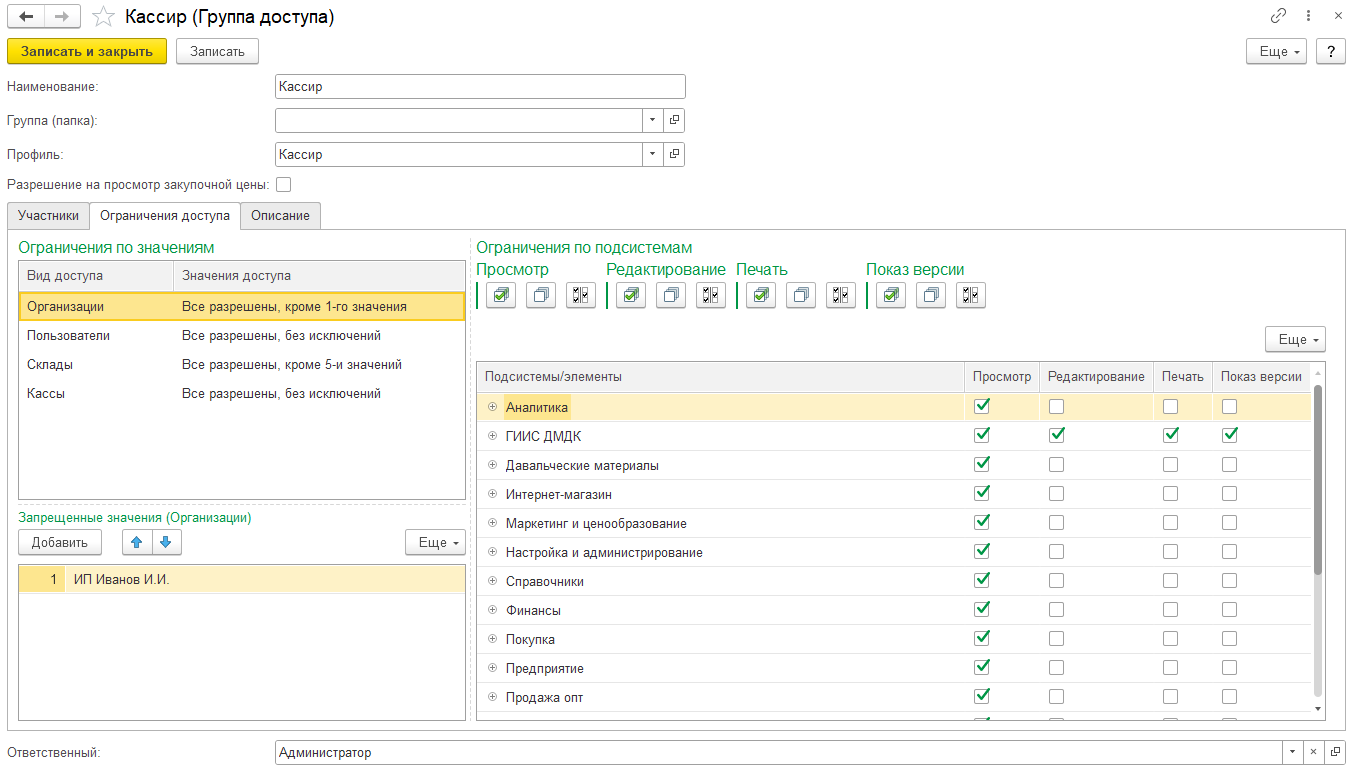Open the top-right Еще menu

(1276, 51)
